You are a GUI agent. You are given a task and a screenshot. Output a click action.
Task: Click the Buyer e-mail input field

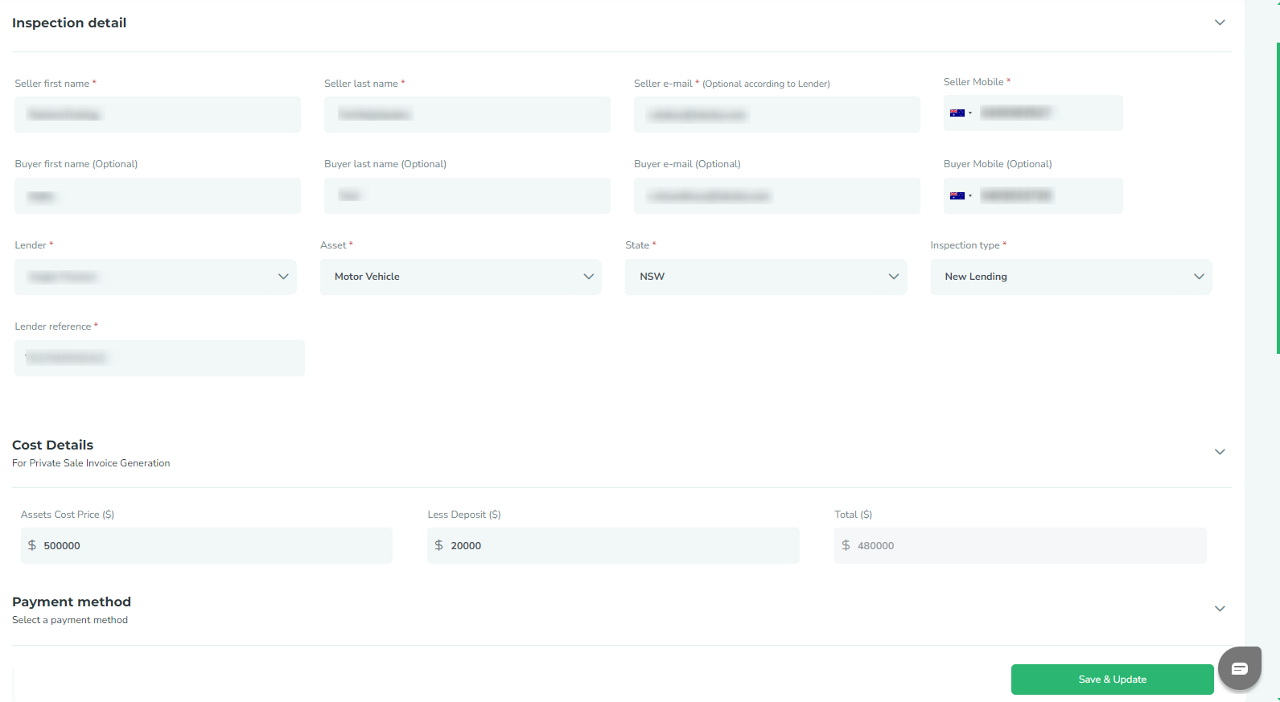click(x=776, y=196)
